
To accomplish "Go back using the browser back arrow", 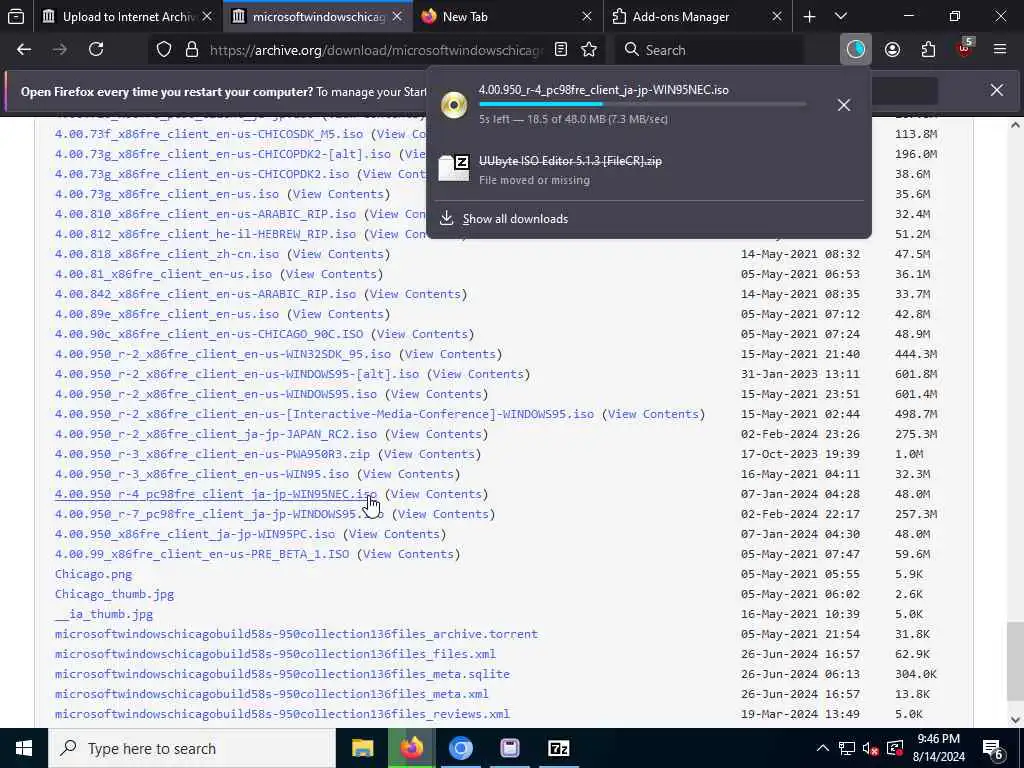I will coord(24,50).
